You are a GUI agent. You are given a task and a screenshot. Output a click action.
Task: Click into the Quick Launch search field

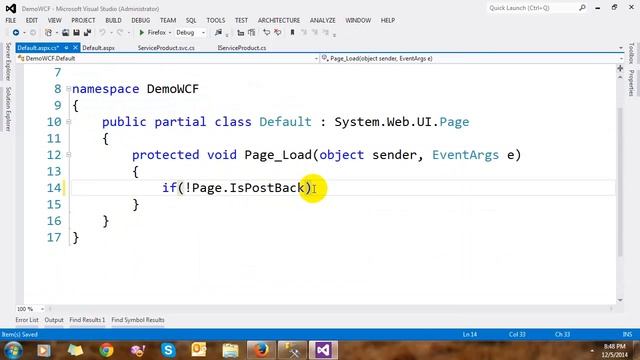532,8
